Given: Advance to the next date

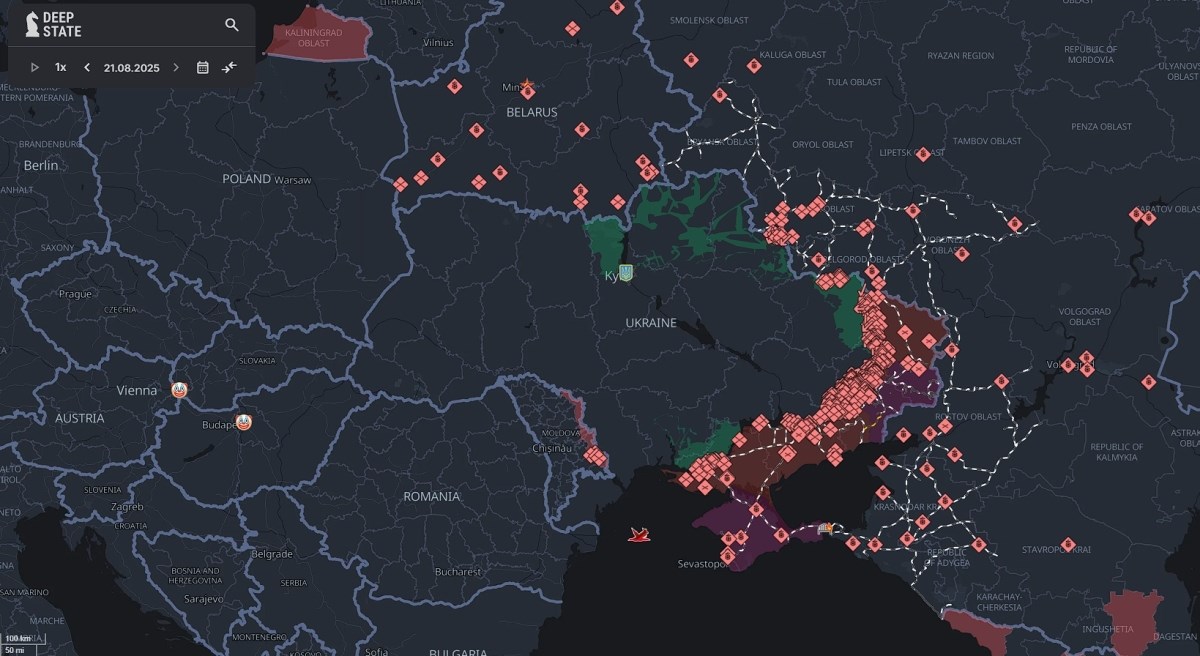Looking at the screenshot, I should 176,67.
